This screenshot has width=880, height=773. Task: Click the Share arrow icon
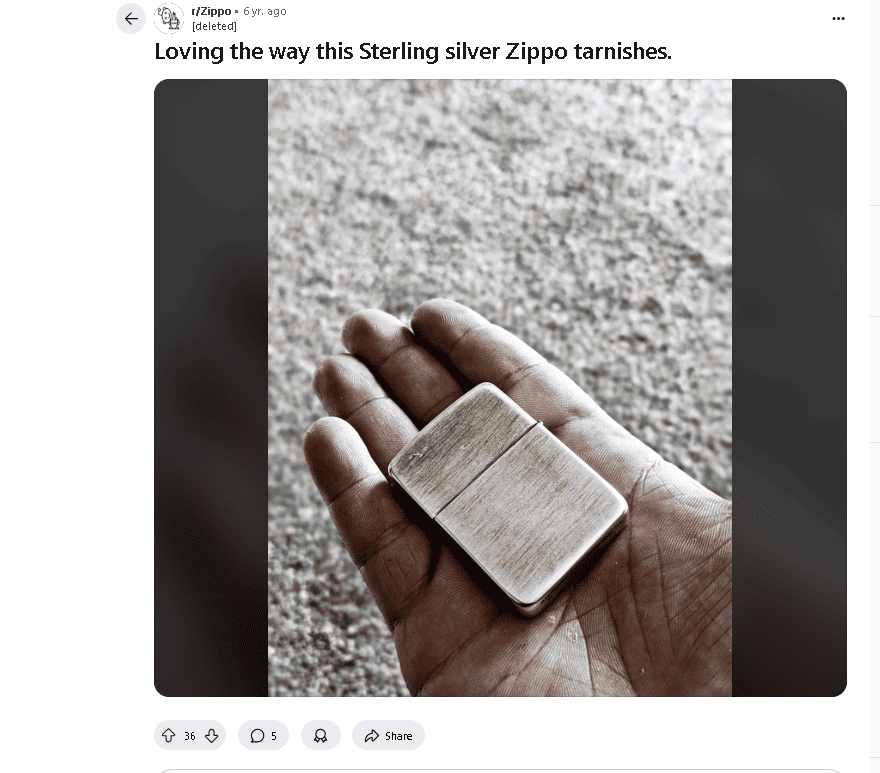point(372,736)
